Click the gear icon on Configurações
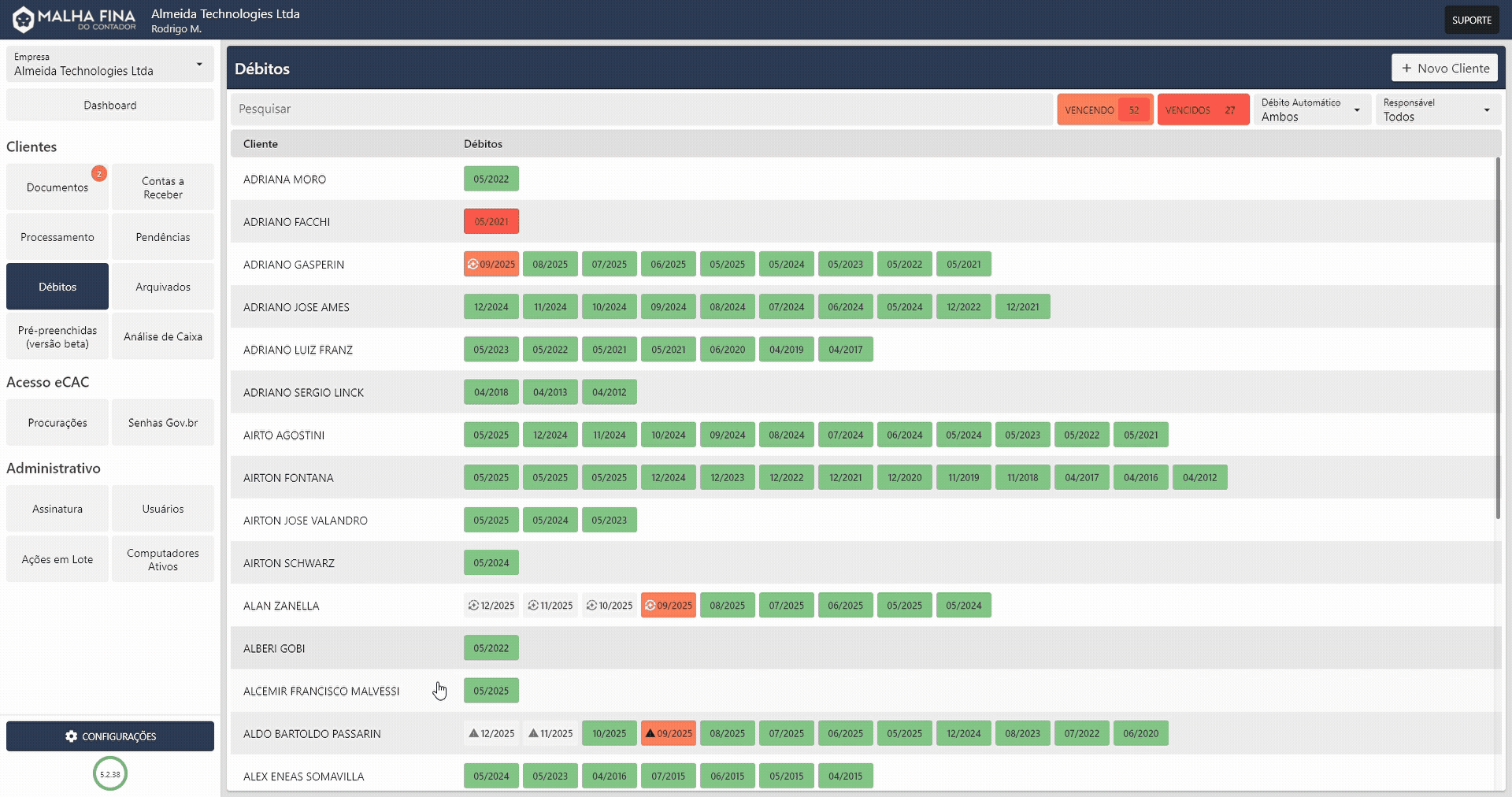The image size is (1512, 797). (72, 736)
